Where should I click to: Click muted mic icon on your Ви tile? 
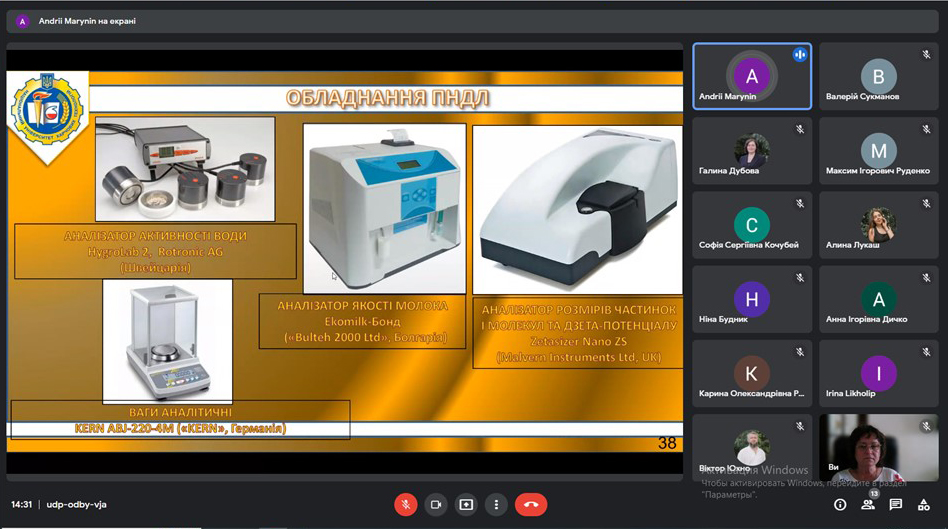tap(926, 426)
